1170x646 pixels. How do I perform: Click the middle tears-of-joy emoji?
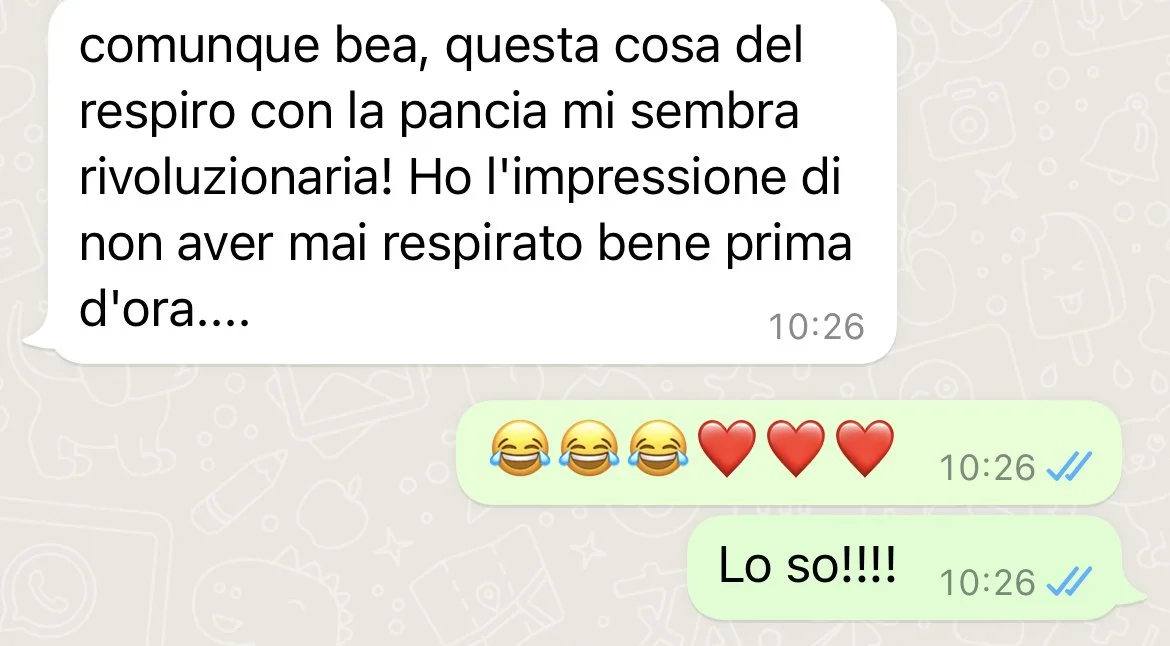click(589, 448)
